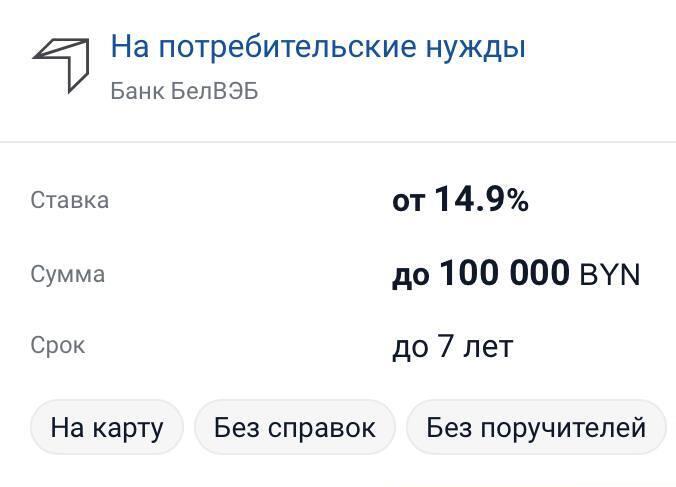The image size is (676, 487).
Task: Select the 'Без поручителей' tag chip
Action: (536, 428)
